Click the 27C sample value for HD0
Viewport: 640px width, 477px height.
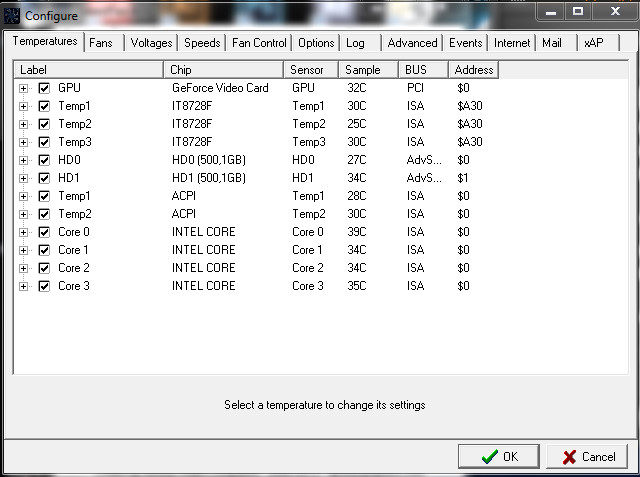click(357, 160)
